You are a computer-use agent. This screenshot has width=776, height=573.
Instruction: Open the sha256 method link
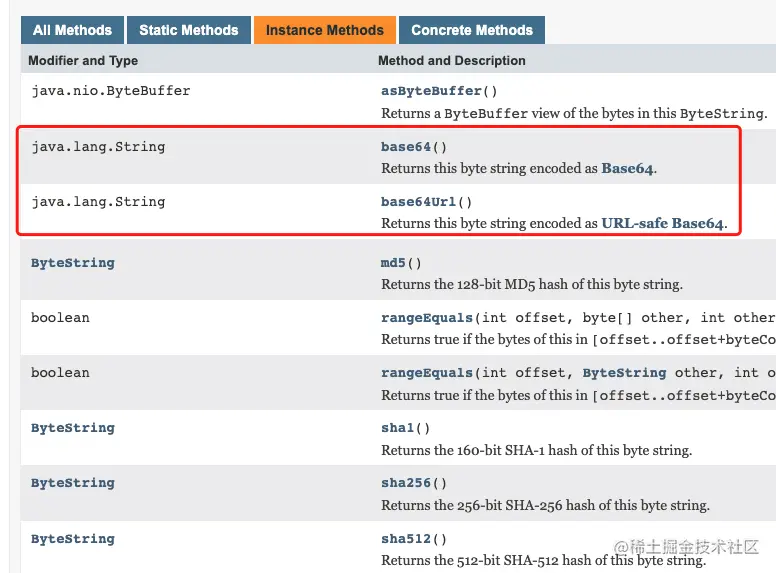coord(405,483)
